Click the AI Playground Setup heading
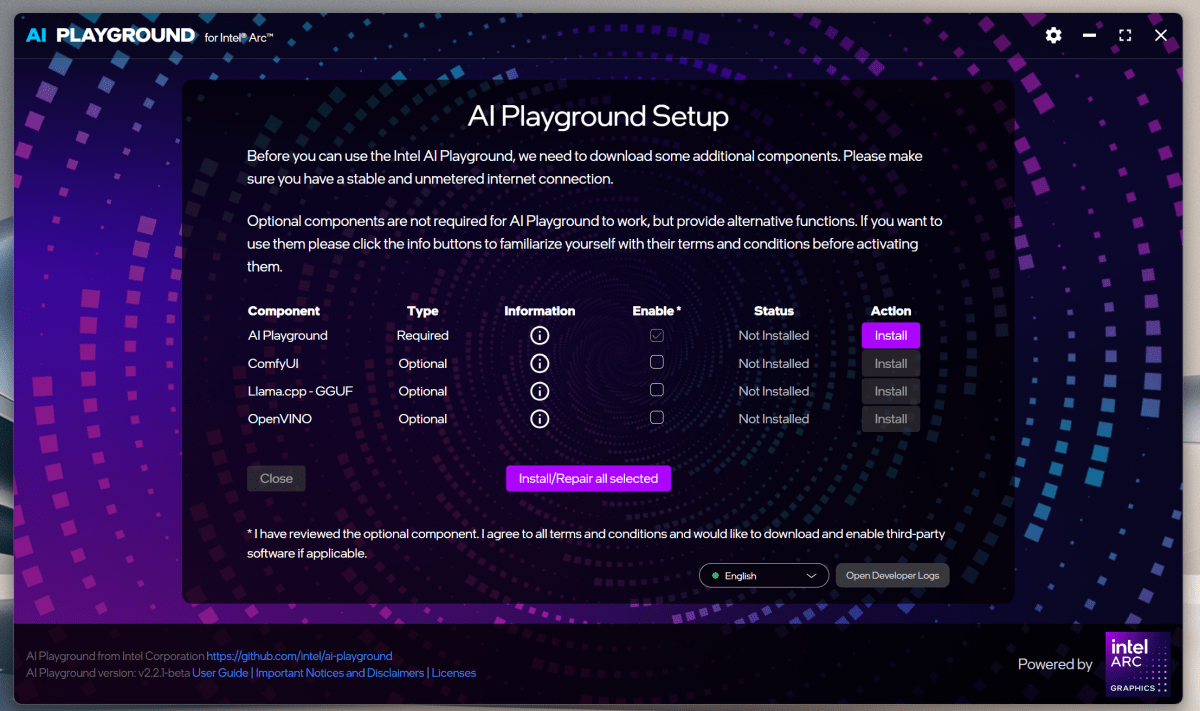Image resolution: width=1200 pixels, height=711 pixels. pos(598,116)
